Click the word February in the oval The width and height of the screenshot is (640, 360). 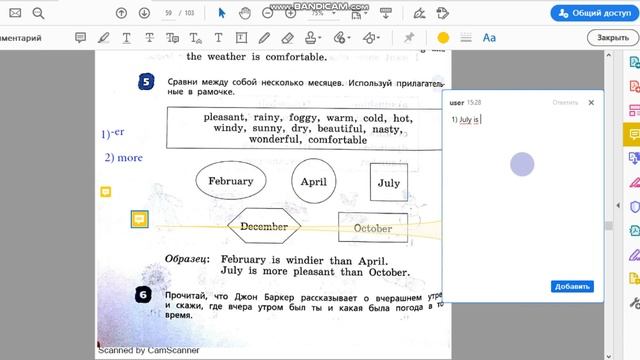point(231,181)
